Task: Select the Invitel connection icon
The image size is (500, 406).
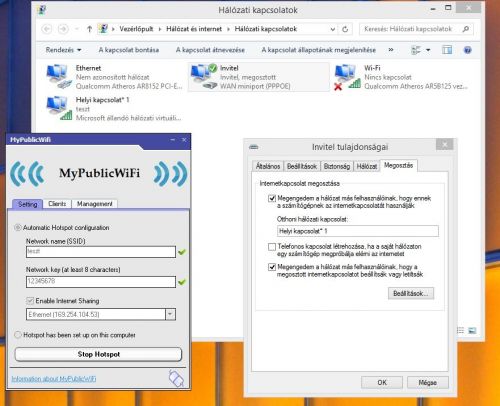Action: 204,77
